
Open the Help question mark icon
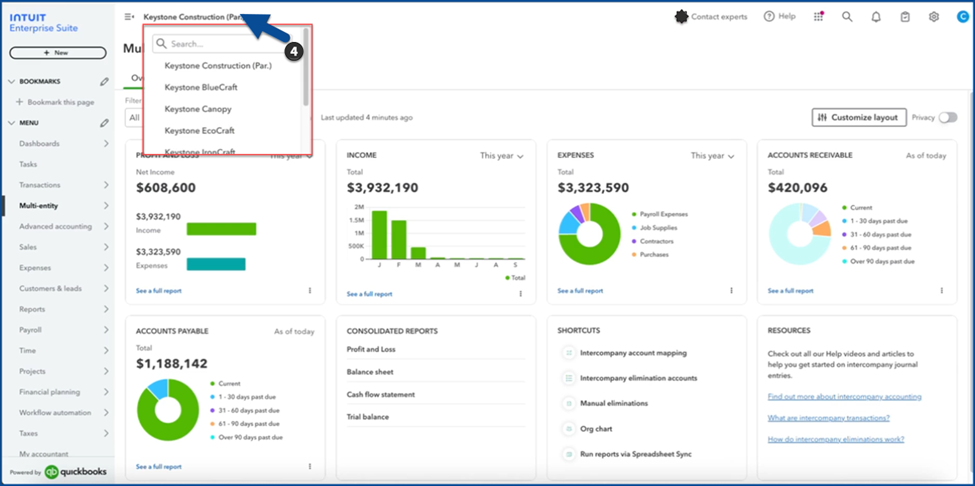[769, 17]
